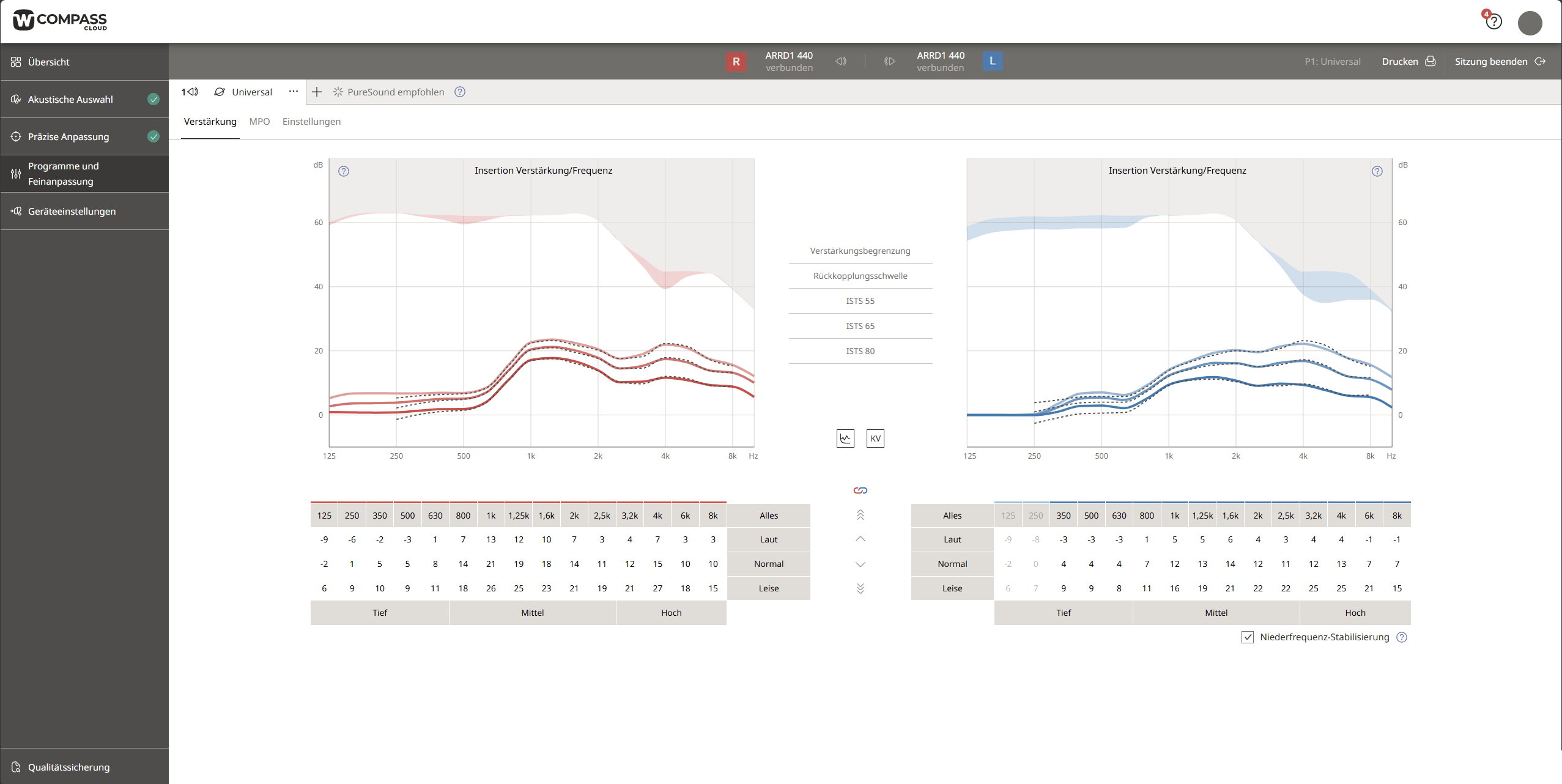Click the KV button icon

tap(875, 438)
